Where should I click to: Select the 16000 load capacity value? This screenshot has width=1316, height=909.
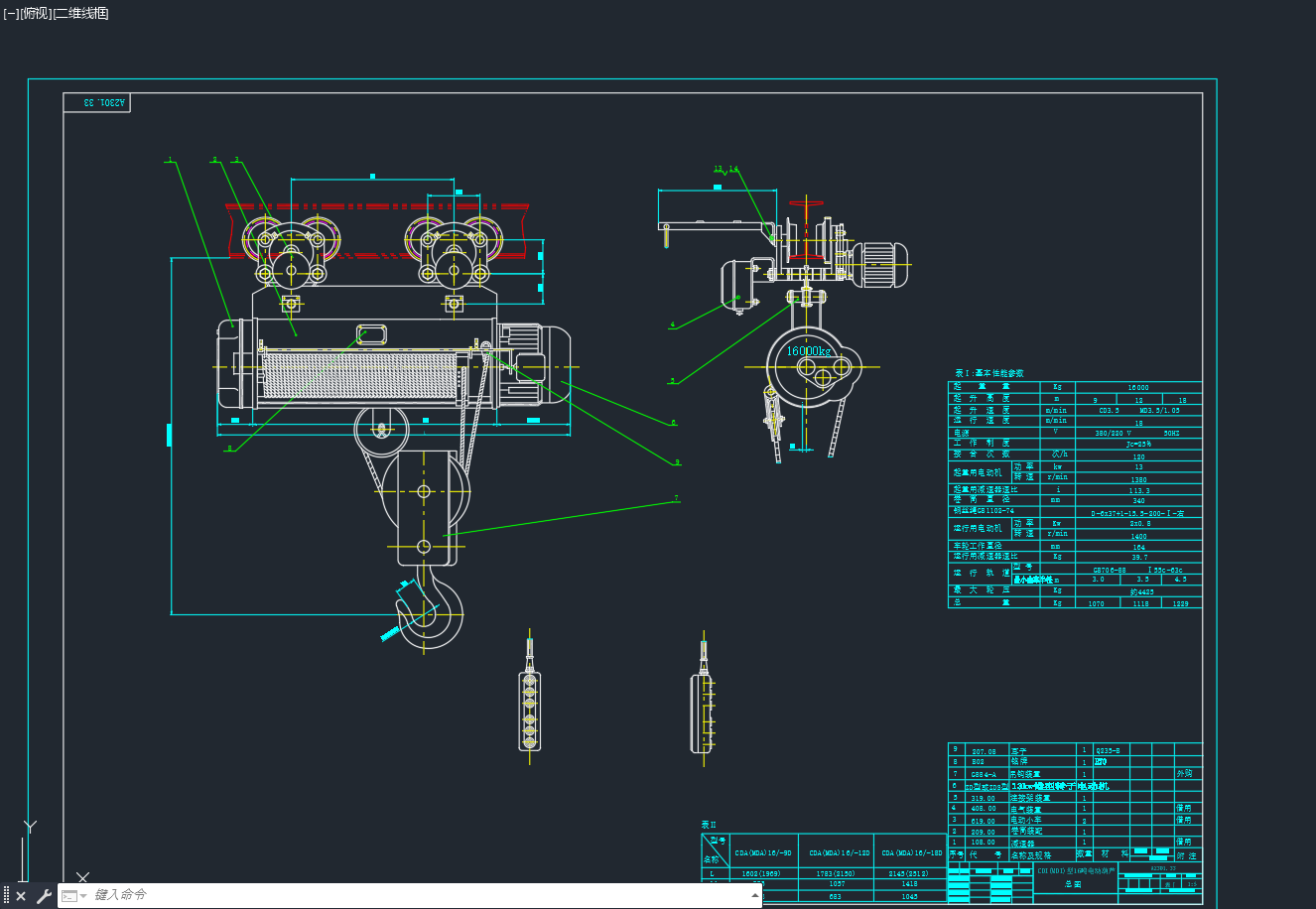1138,388
